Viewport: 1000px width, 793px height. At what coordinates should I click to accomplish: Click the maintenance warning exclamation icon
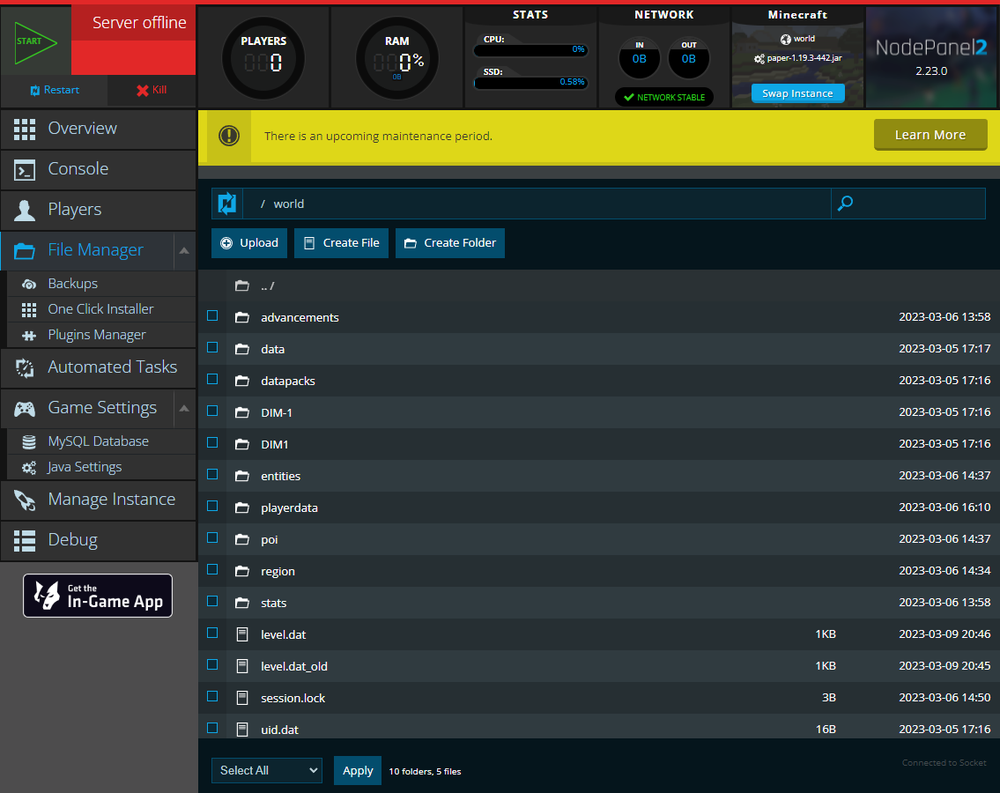229,136
